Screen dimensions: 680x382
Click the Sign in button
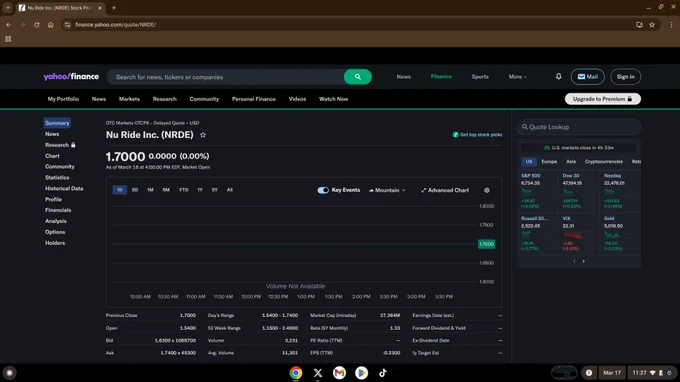click(x=625, y=77)
